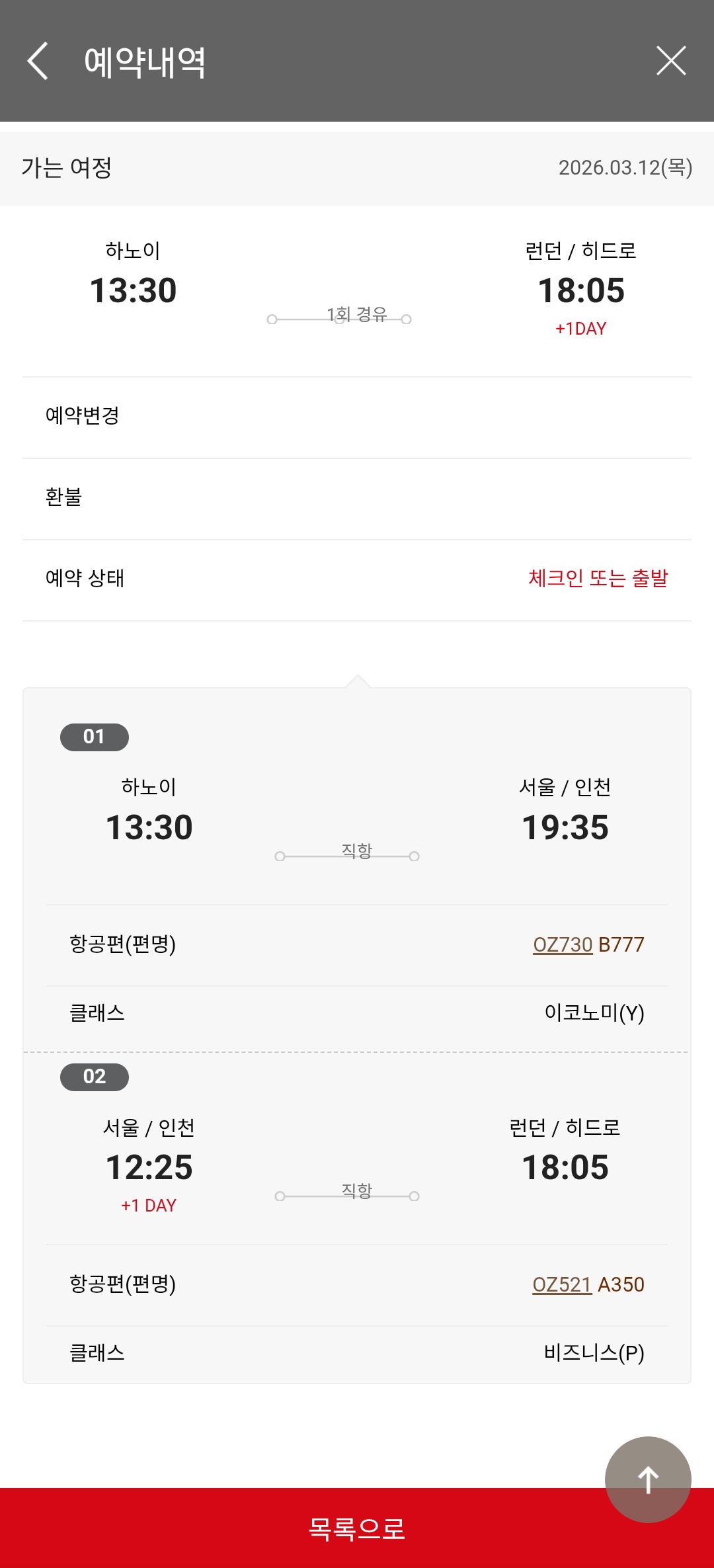The width and height of the screenshot is (714, 1568).
Task: Open flight OZ521 details link
Action: pos(562,1284)
